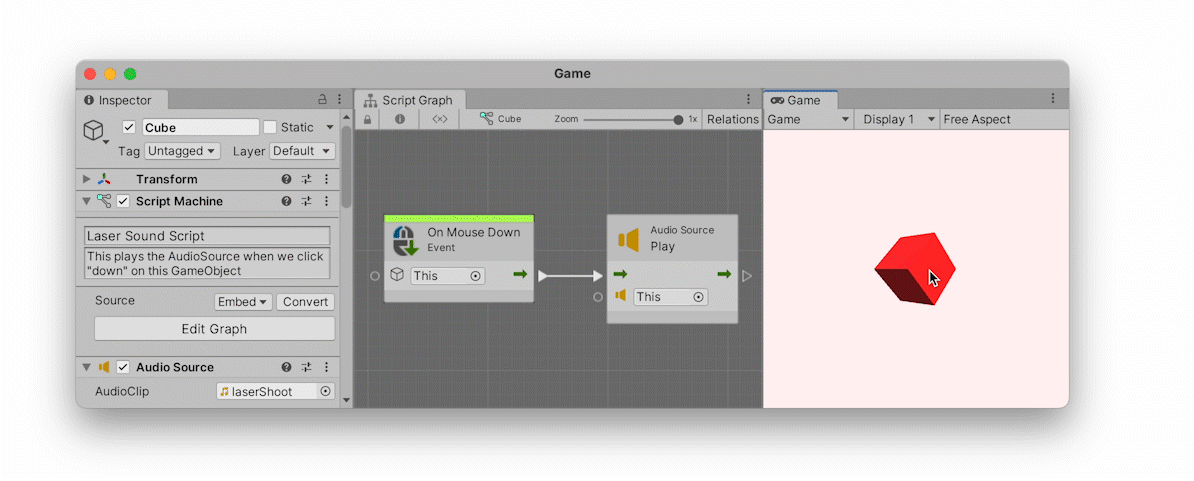Toggle Script Graph lock icon

coord(368,119)
